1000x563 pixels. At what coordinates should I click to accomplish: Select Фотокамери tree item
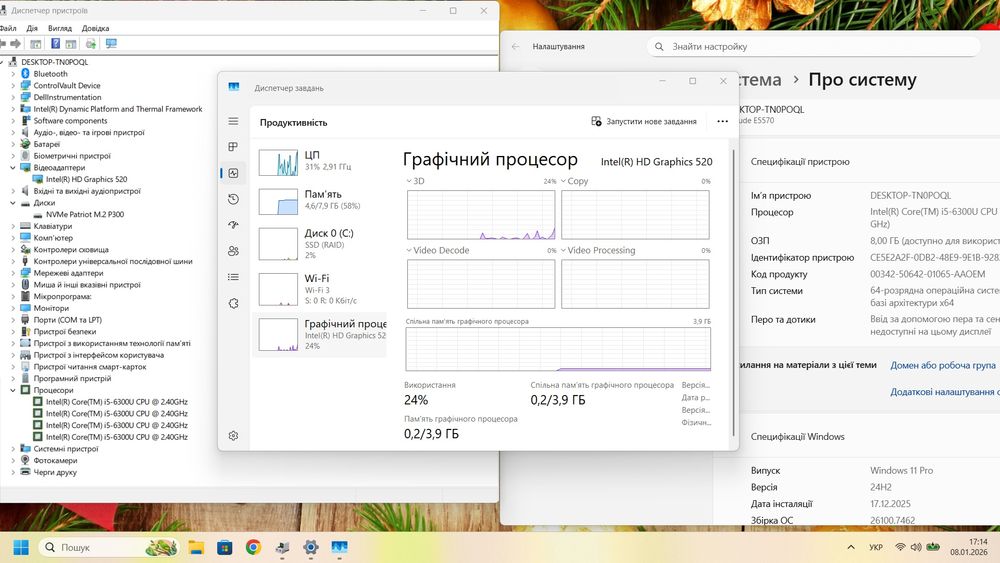tap(55, 460)
